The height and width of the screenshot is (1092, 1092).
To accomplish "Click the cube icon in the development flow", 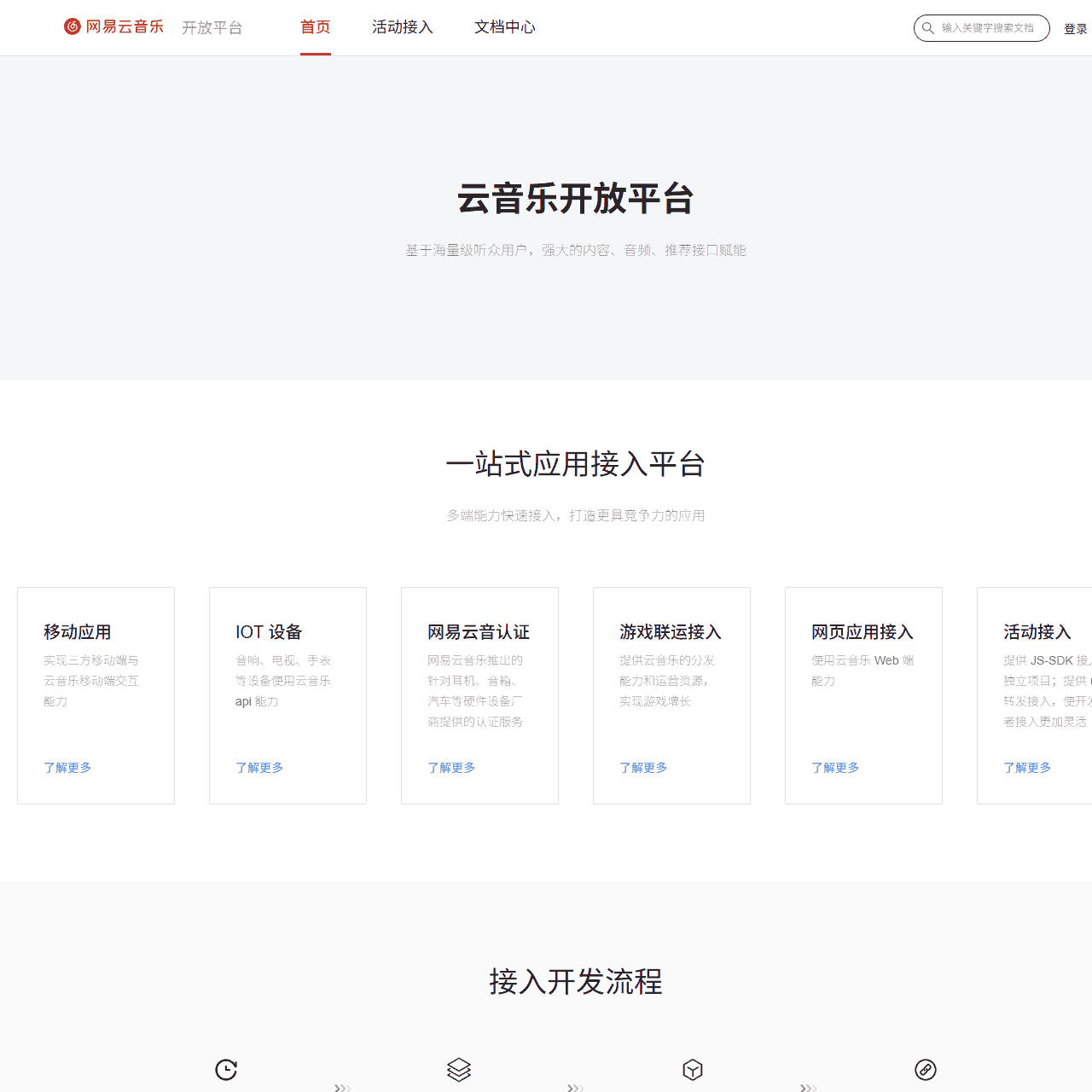I will (692, 1070).
